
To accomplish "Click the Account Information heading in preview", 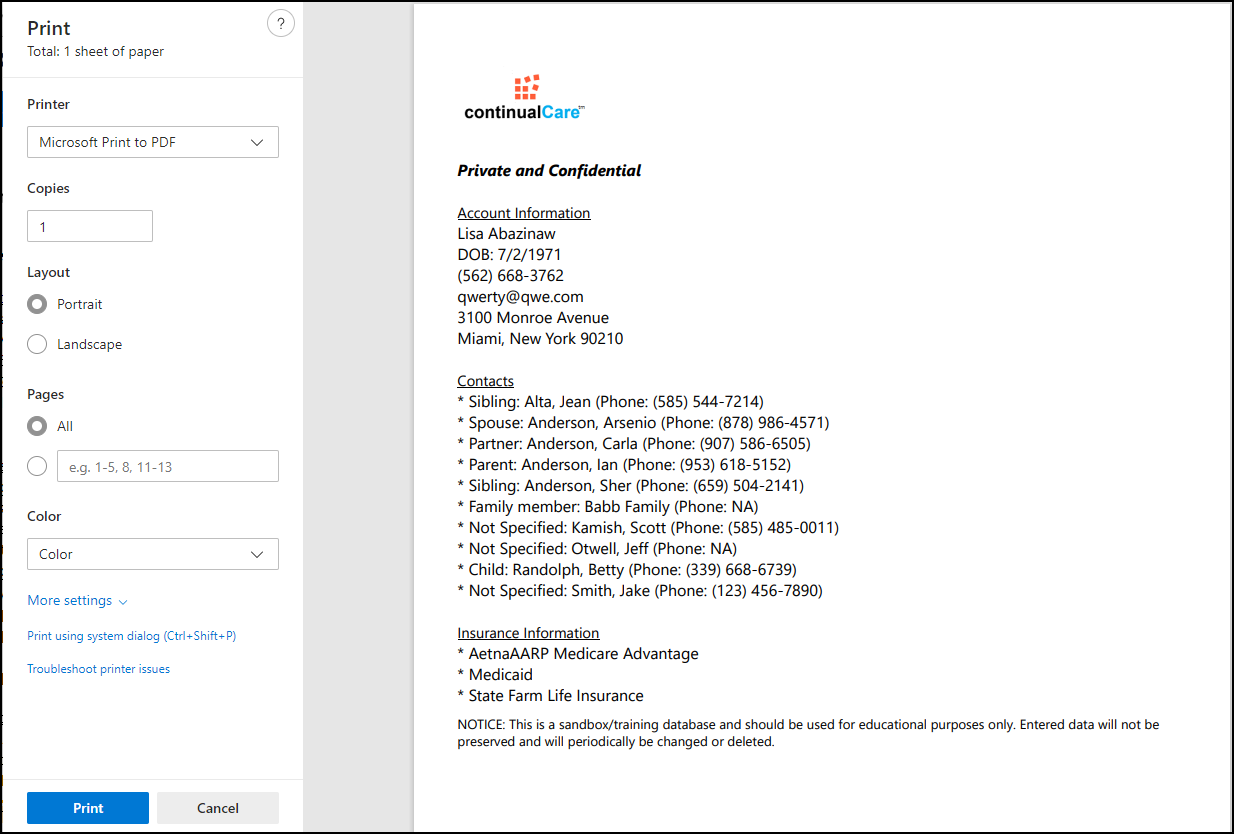I will point(524,213).
